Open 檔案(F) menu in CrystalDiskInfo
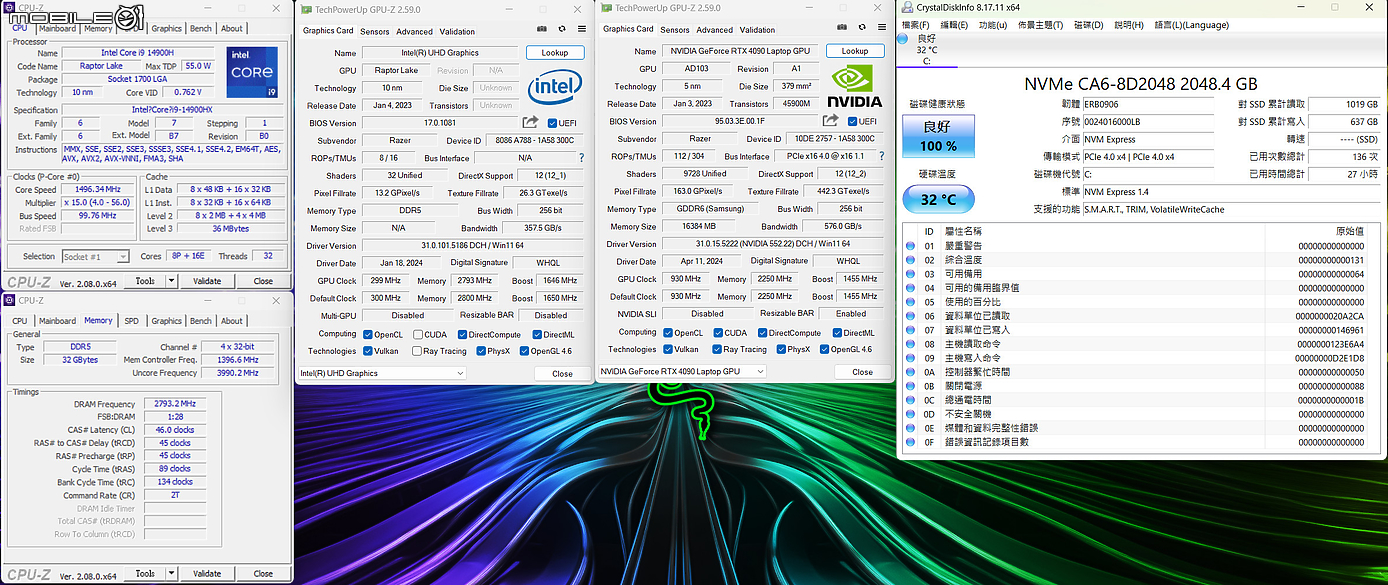Image resolution: width=1388 pixels, height=585 pixels. pyautogui.click(x=915, y=25)
